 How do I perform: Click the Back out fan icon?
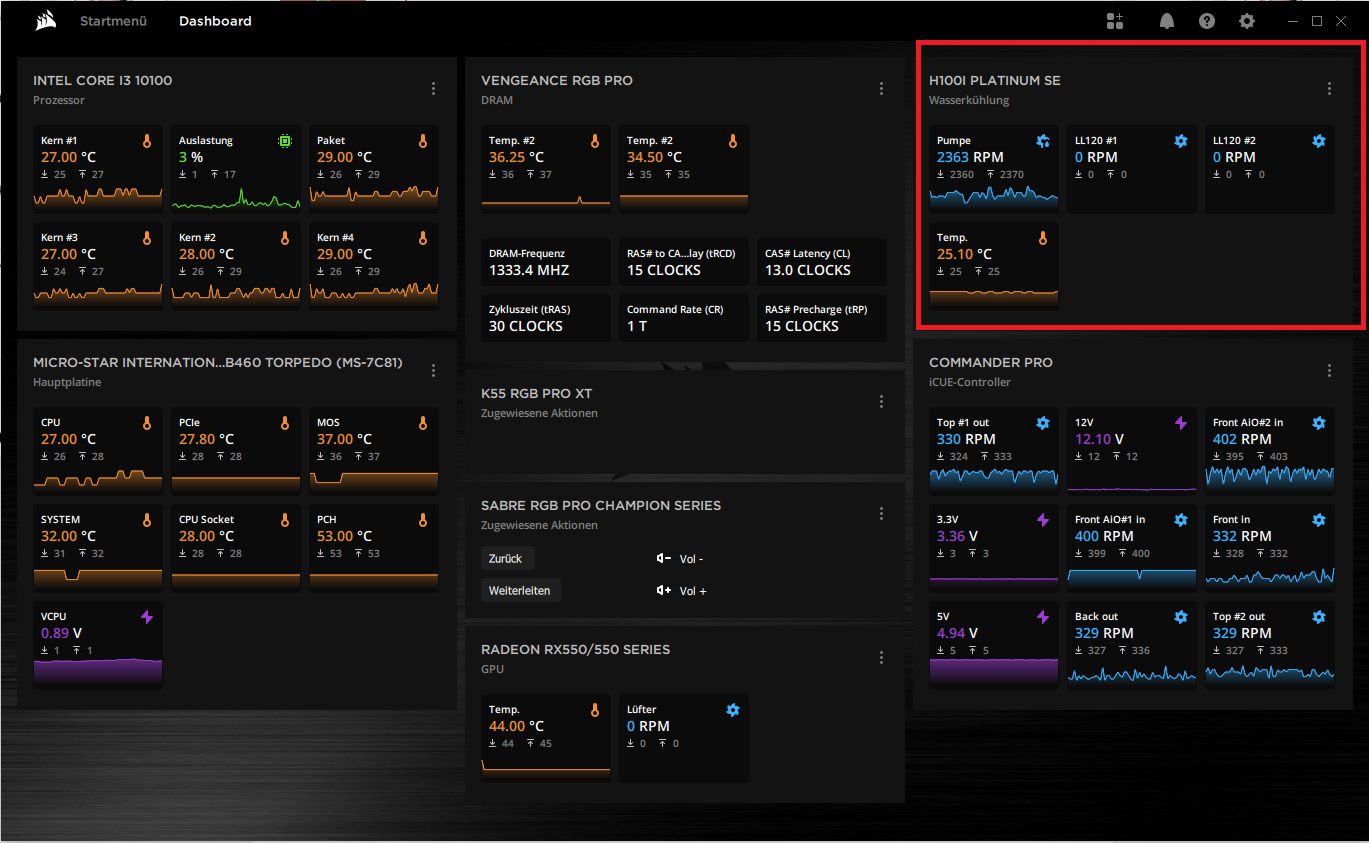pos(1181,617)
